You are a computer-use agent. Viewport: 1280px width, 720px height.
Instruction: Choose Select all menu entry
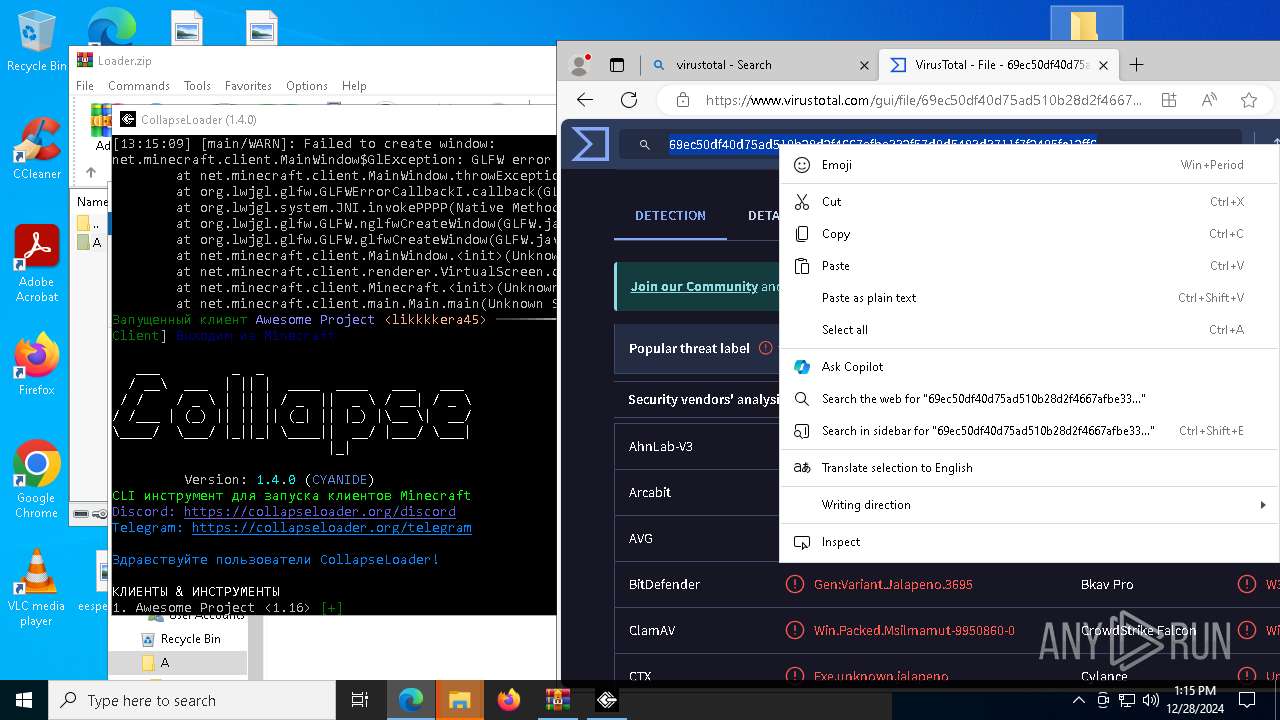pyautogui.click(x=1030, y=330)
